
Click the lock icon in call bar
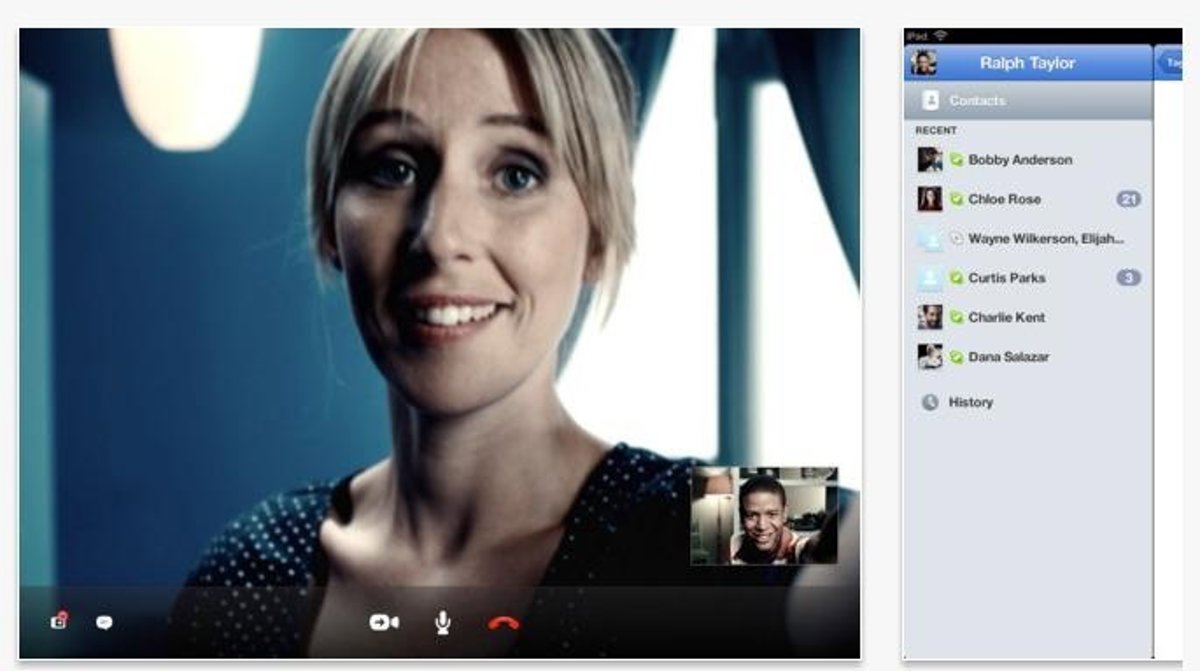coord(59,622)
